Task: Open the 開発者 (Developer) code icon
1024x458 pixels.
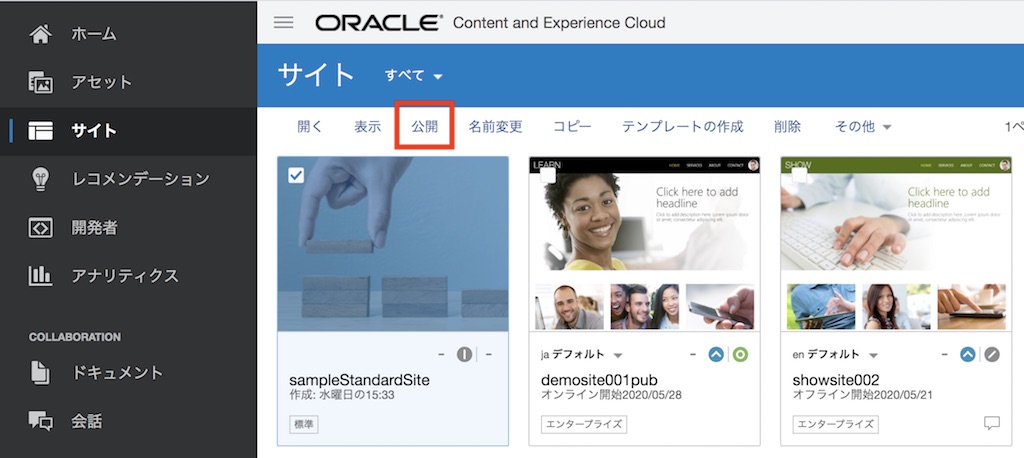Action: tap(40, 227)
